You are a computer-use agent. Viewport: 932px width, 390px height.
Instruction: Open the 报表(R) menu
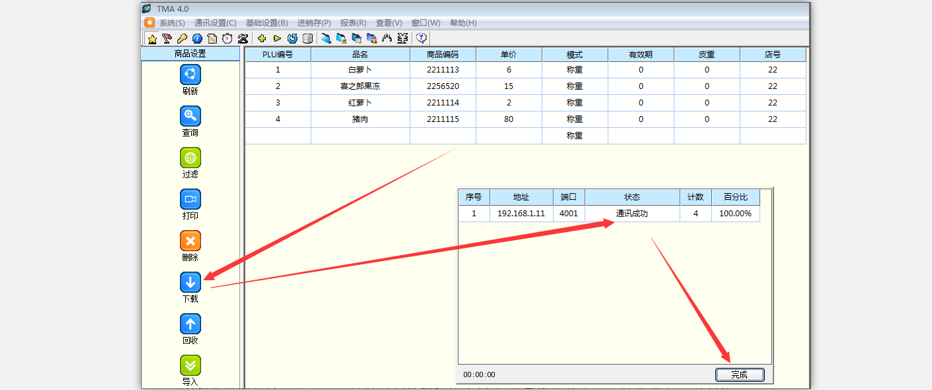tap(353, 23)
